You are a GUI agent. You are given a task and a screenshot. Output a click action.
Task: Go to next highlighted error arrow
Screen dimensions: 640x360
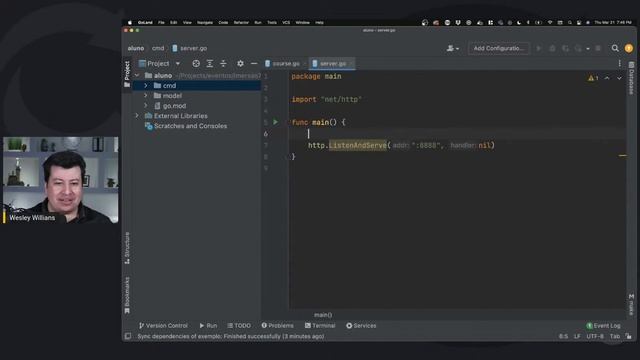pos(619,78)
